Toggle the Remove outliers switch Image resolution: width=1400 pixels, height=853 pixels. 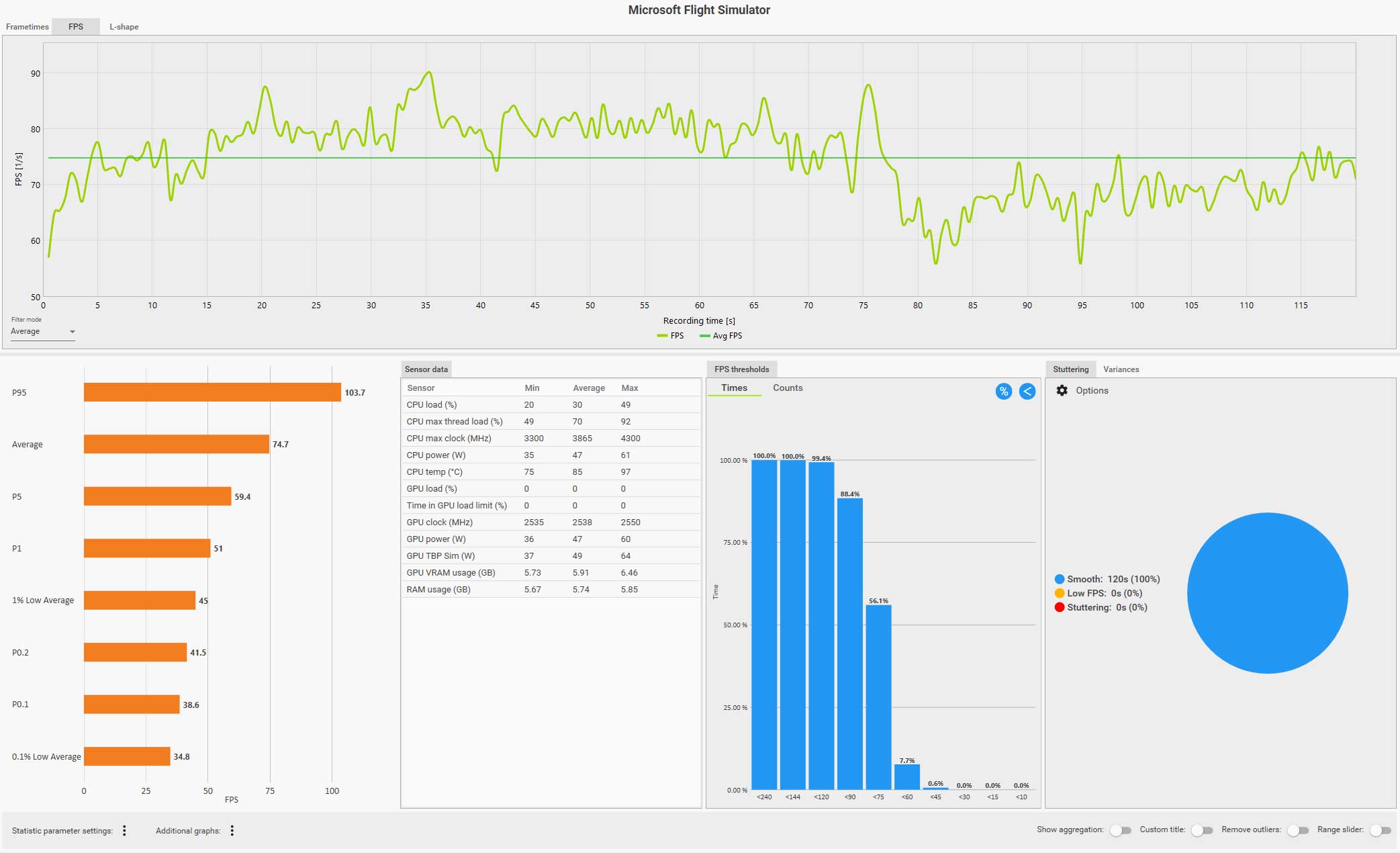(1297, 830)
